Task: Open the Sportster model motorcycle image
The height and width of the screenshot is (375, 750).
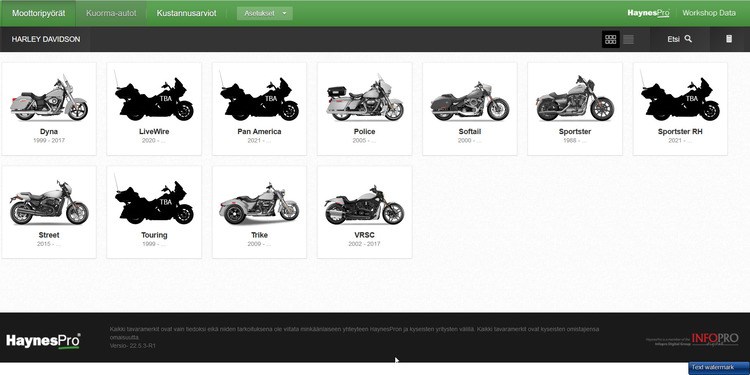Action: (575, 99)
